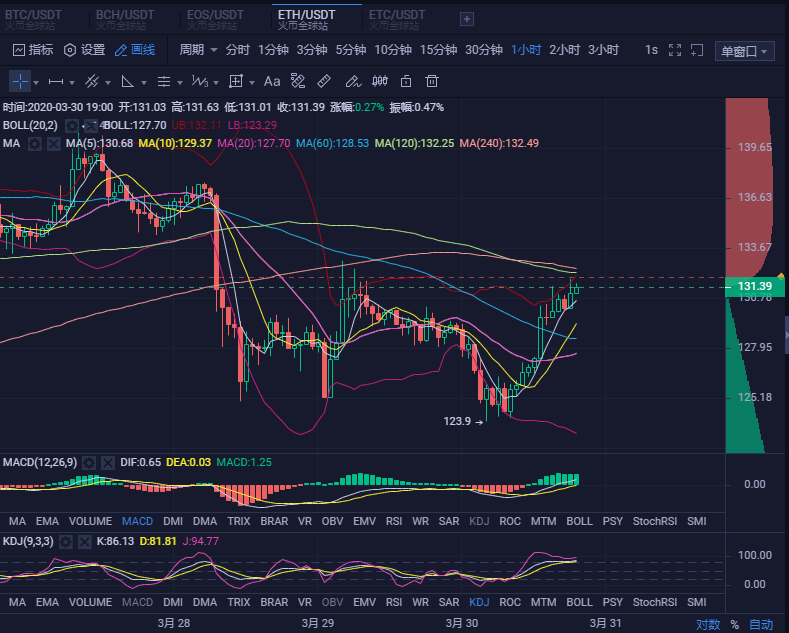Screen dimensions: 789x633
Task: Open KDJ indicator settings gear
Action: point(66,541)
